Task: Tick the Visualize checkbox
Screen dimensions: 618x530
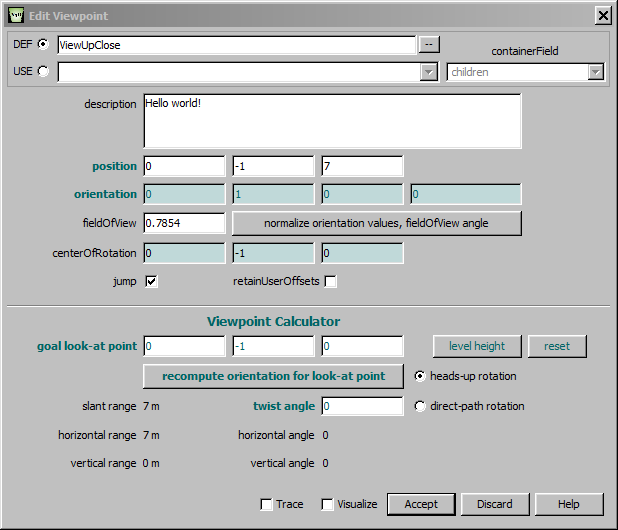Action: (x=327, y=504)
